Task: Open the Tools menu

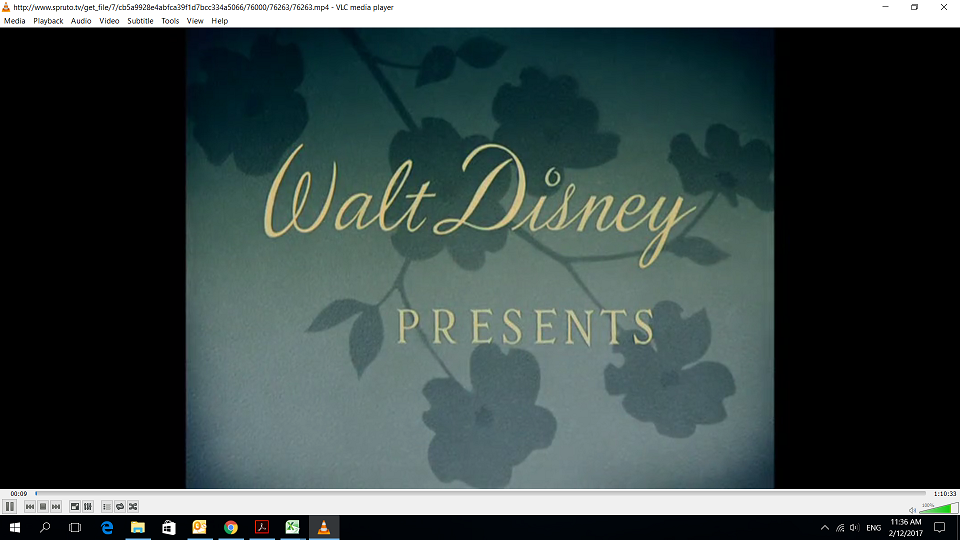Action: [170, 21]
